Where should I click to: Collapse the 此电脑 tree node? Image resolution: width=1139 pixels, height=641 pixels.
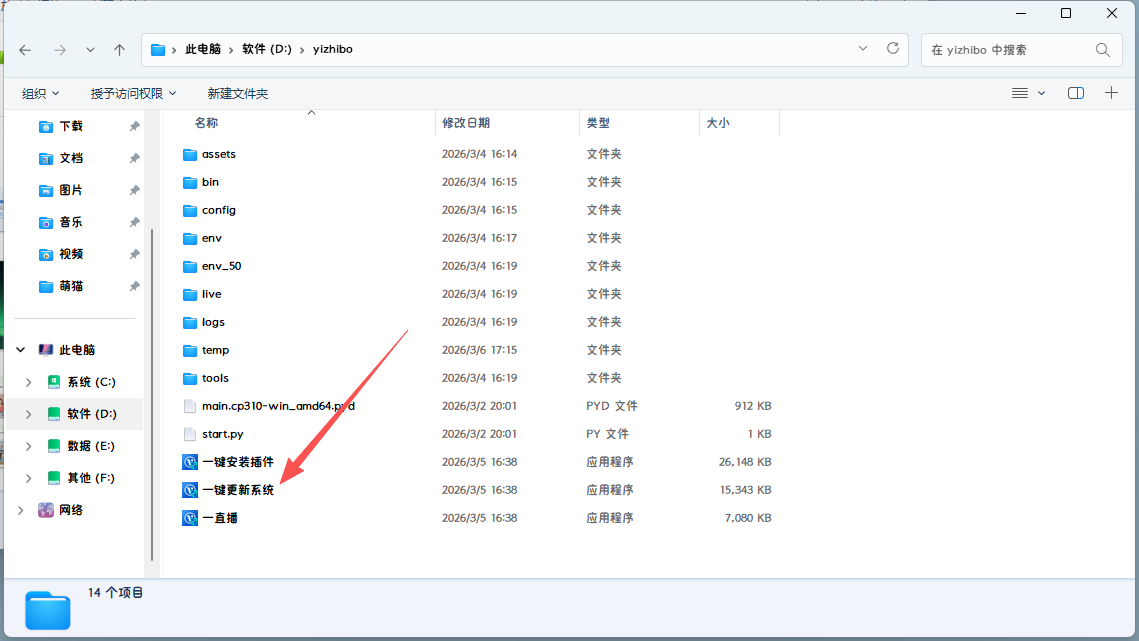tap(20, 350)
